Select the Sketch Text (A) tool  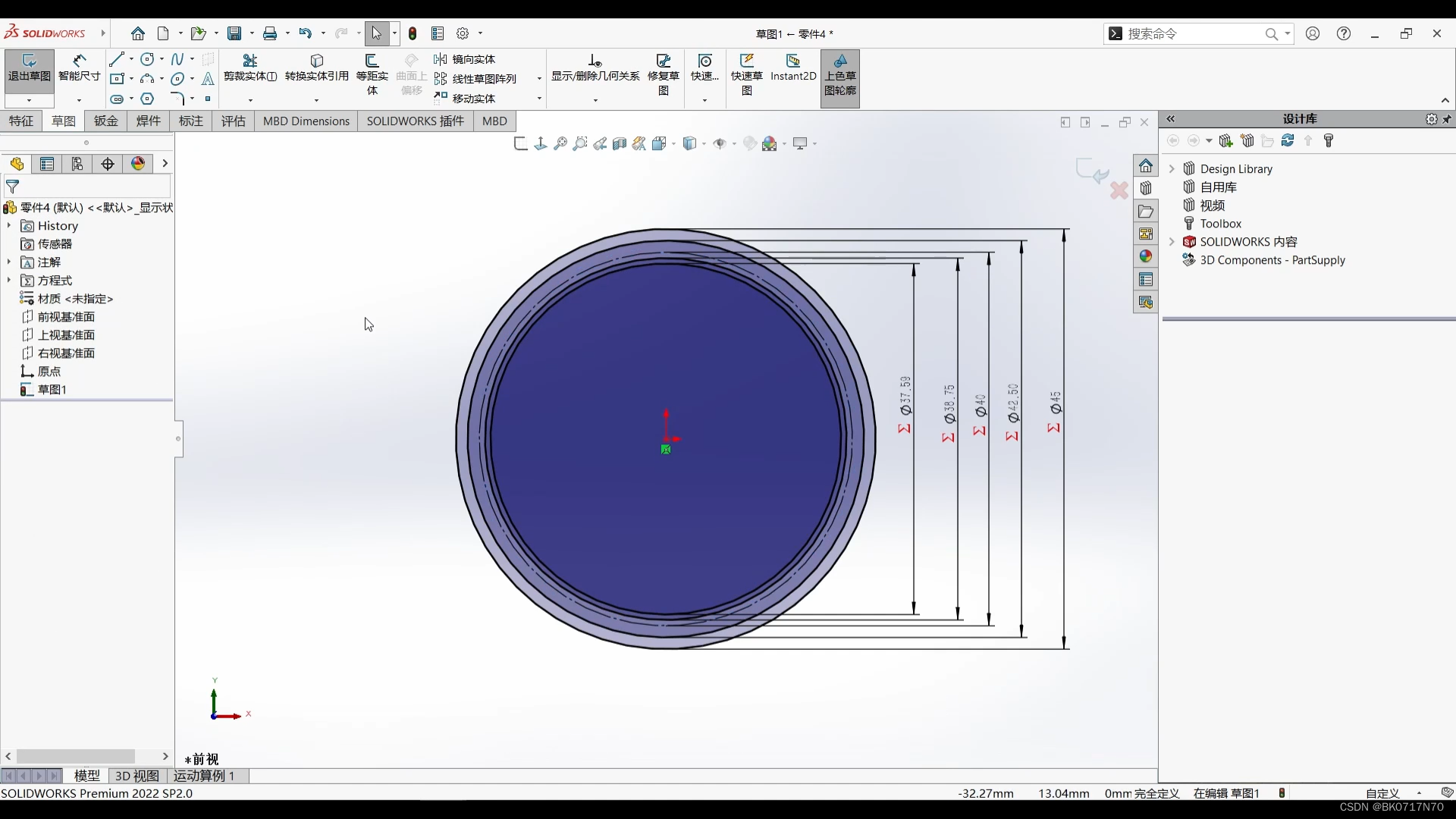click(x=209, y=79)
